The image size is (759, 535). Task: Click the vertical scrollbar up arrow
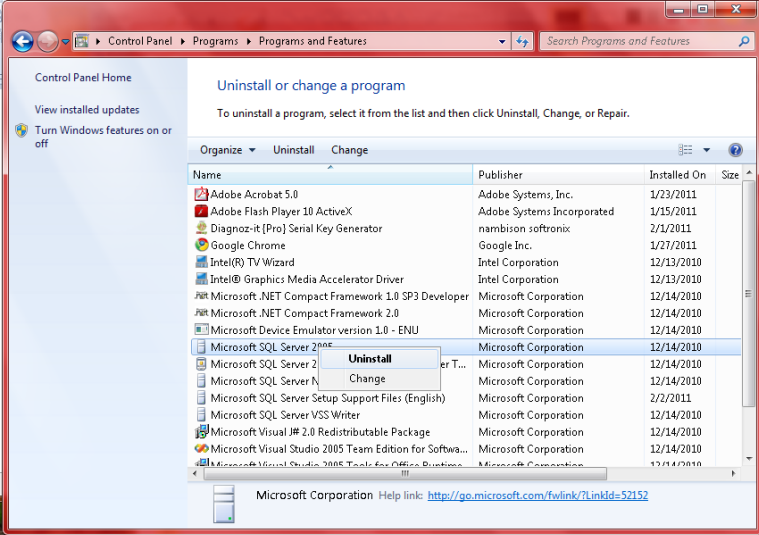(x=748, y=172)
